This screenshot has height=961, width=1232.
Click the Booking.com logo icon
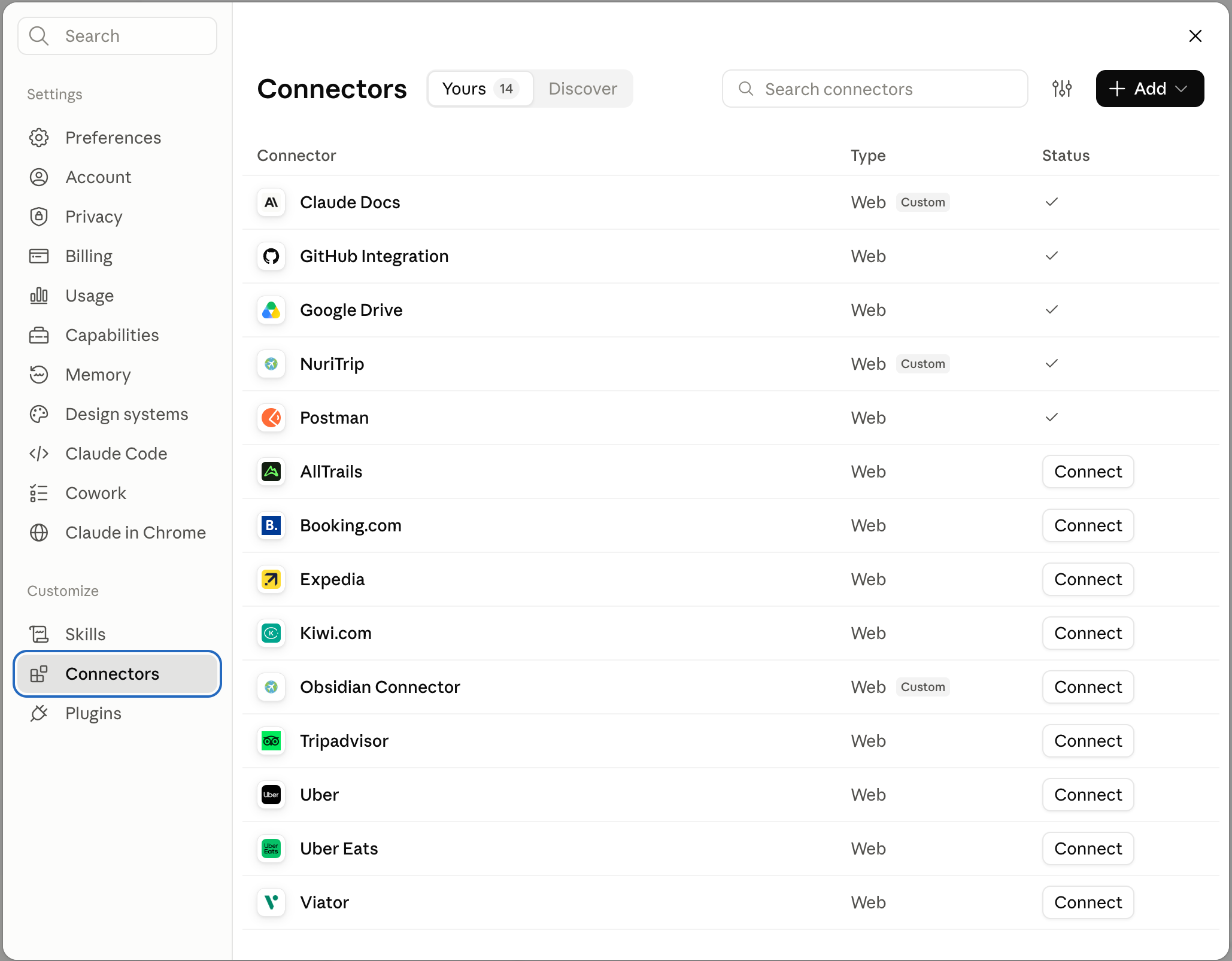(x=271, y=525)
